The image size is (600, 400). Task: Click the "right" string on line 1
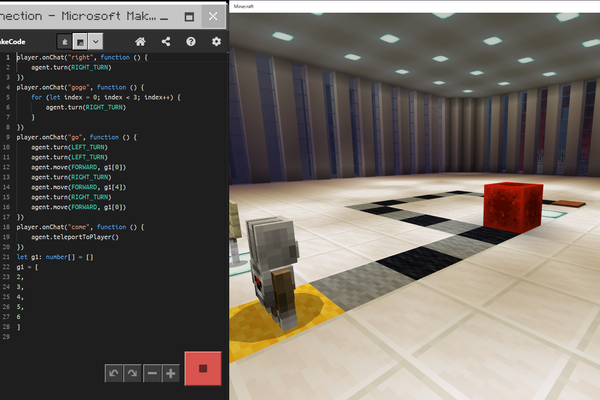79,57
